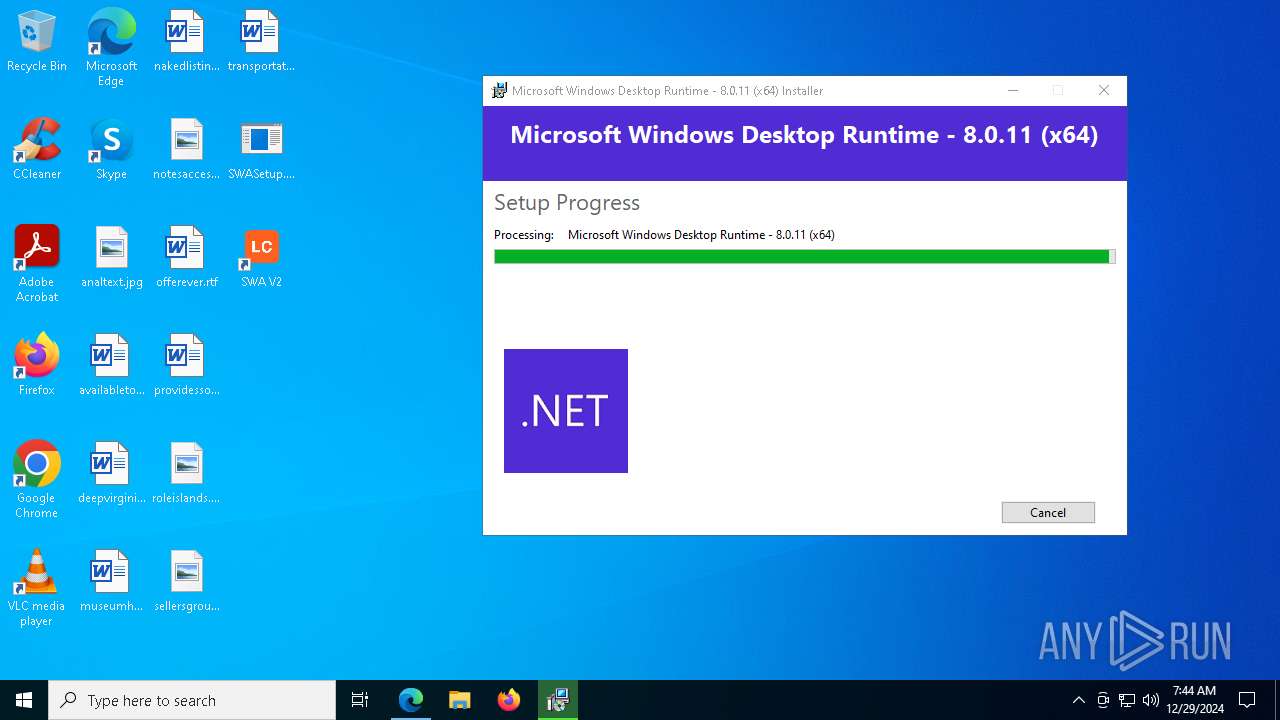
Task: Select the Firefox desktop shortcut
Action: 37,366
